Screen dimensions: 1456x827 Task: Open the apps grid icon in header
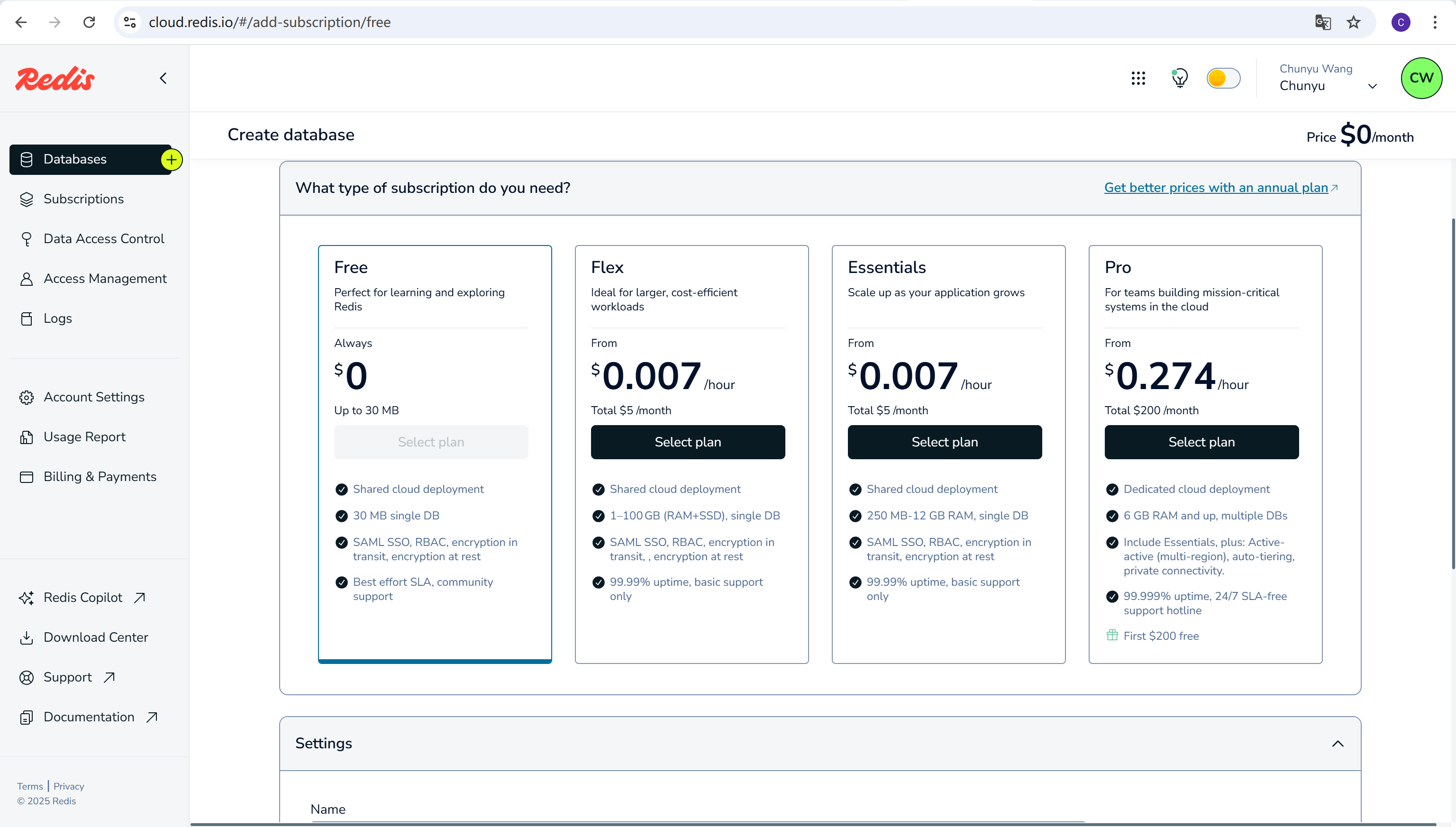click(x=1138, y=78)
